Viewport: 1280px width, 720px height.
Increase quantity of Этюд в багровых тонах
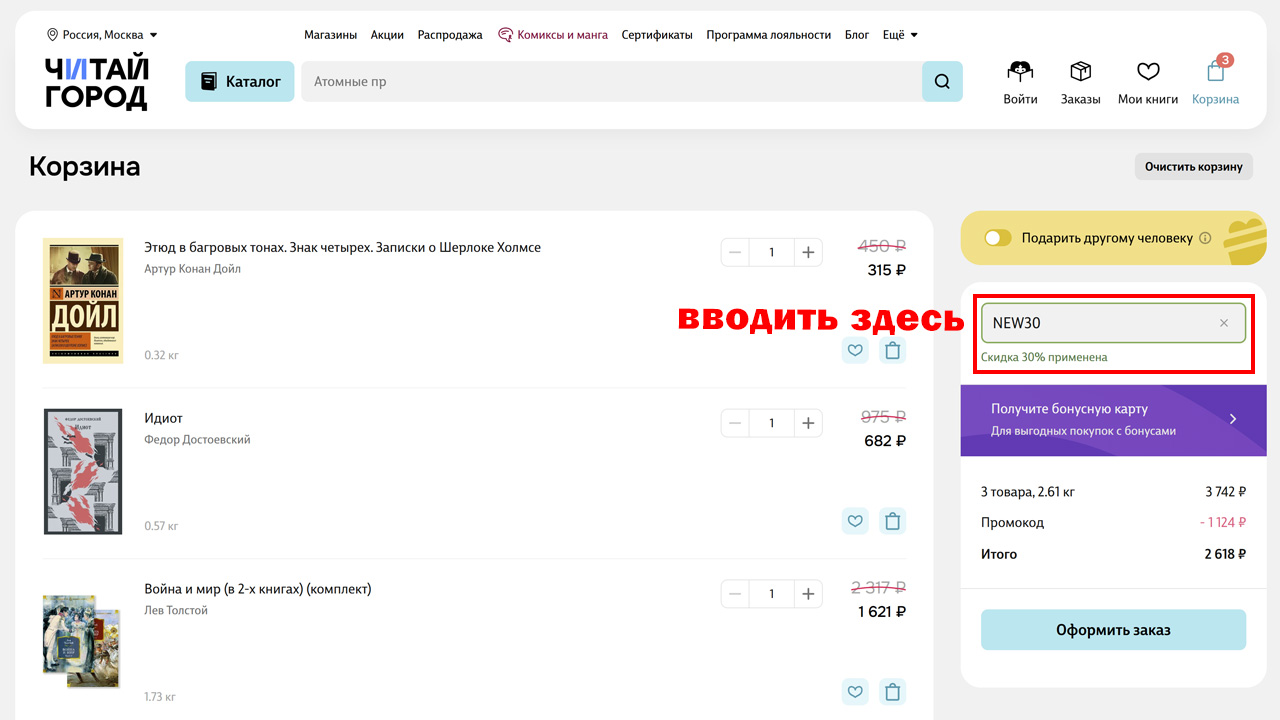coord(808,252)
